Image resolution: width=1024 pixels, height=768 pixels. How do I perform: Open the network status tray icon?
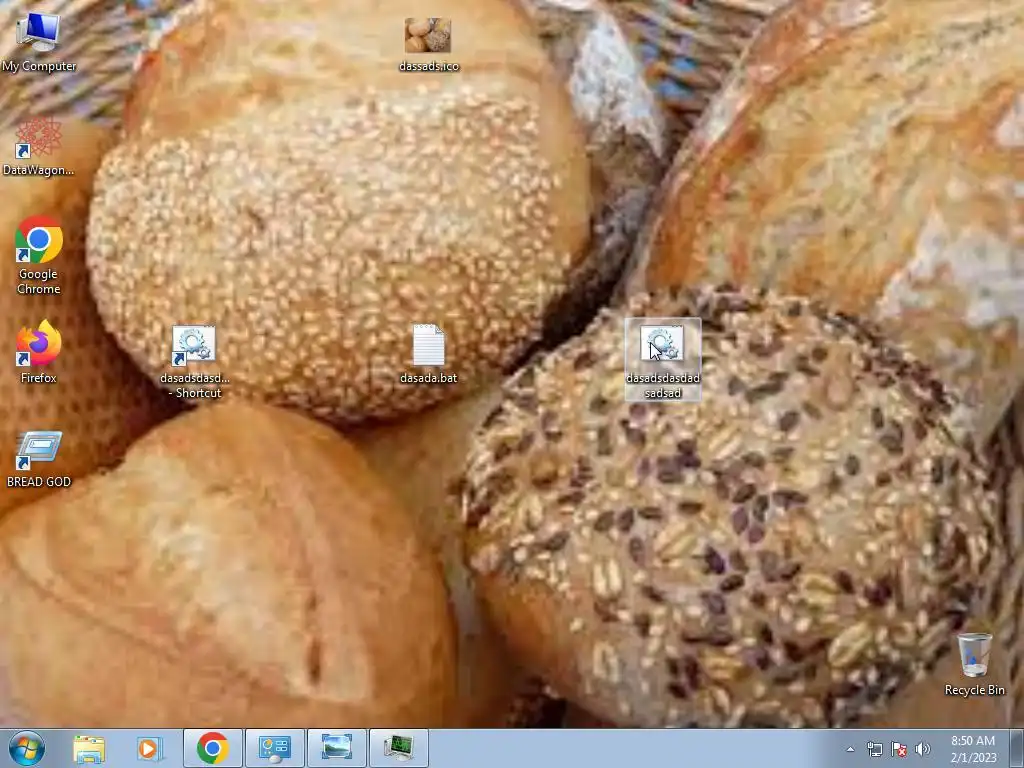point(874,749)
